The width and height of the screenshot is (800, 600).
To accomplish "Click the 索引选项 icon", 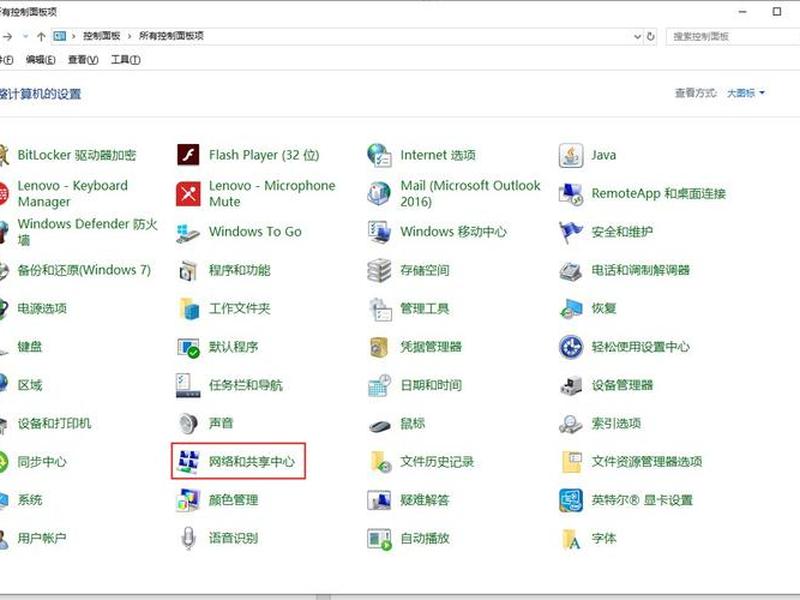I will pos(571,423).
